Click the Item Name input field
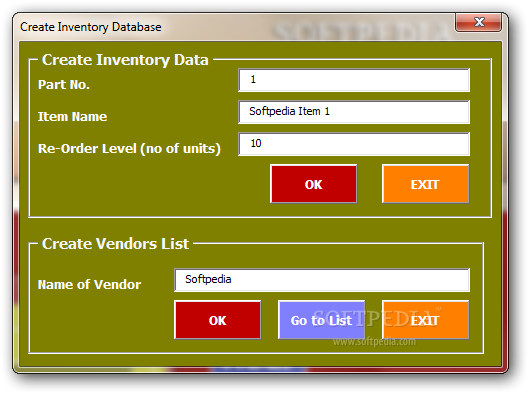Image resolution: width=529 pixels, height=394 pixels. [x=354, y=112]
